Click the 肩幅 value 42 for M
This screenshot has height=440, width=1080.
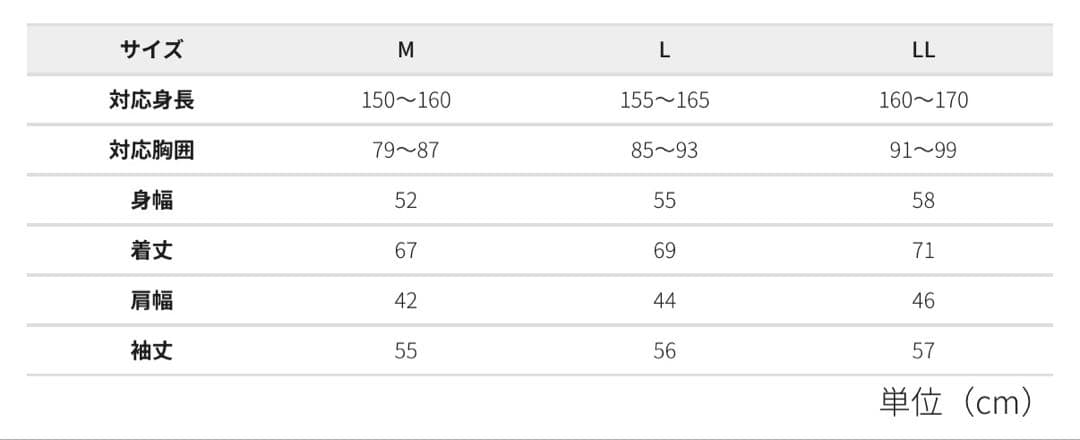pos(406,302)
